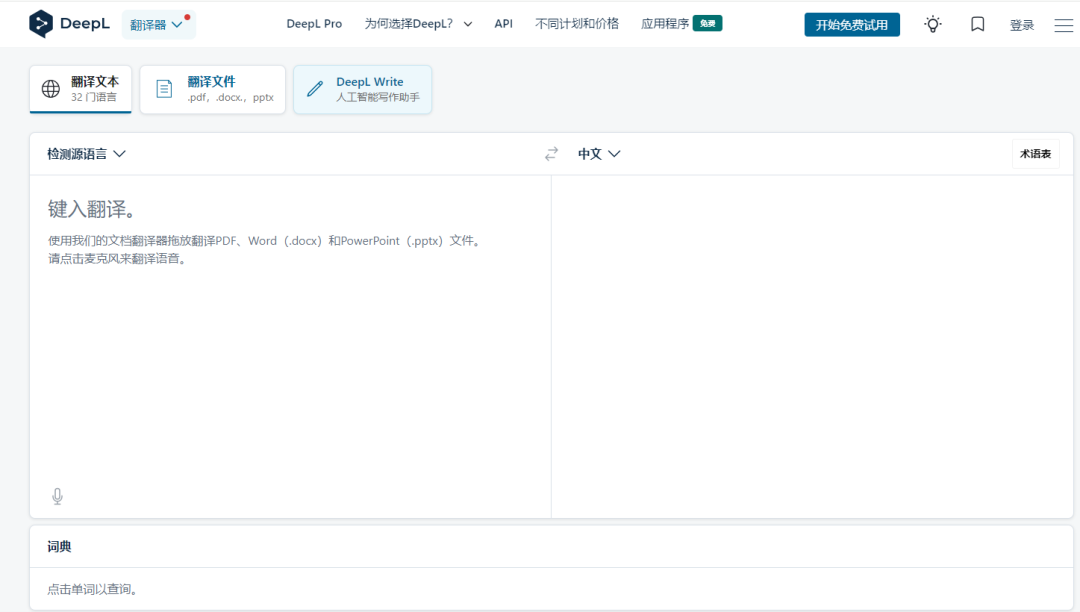This screenshot has width=1080, height=612.
Task: Click the microphone voice input icon
Action: pyautogui.click(x=57, y=496)
